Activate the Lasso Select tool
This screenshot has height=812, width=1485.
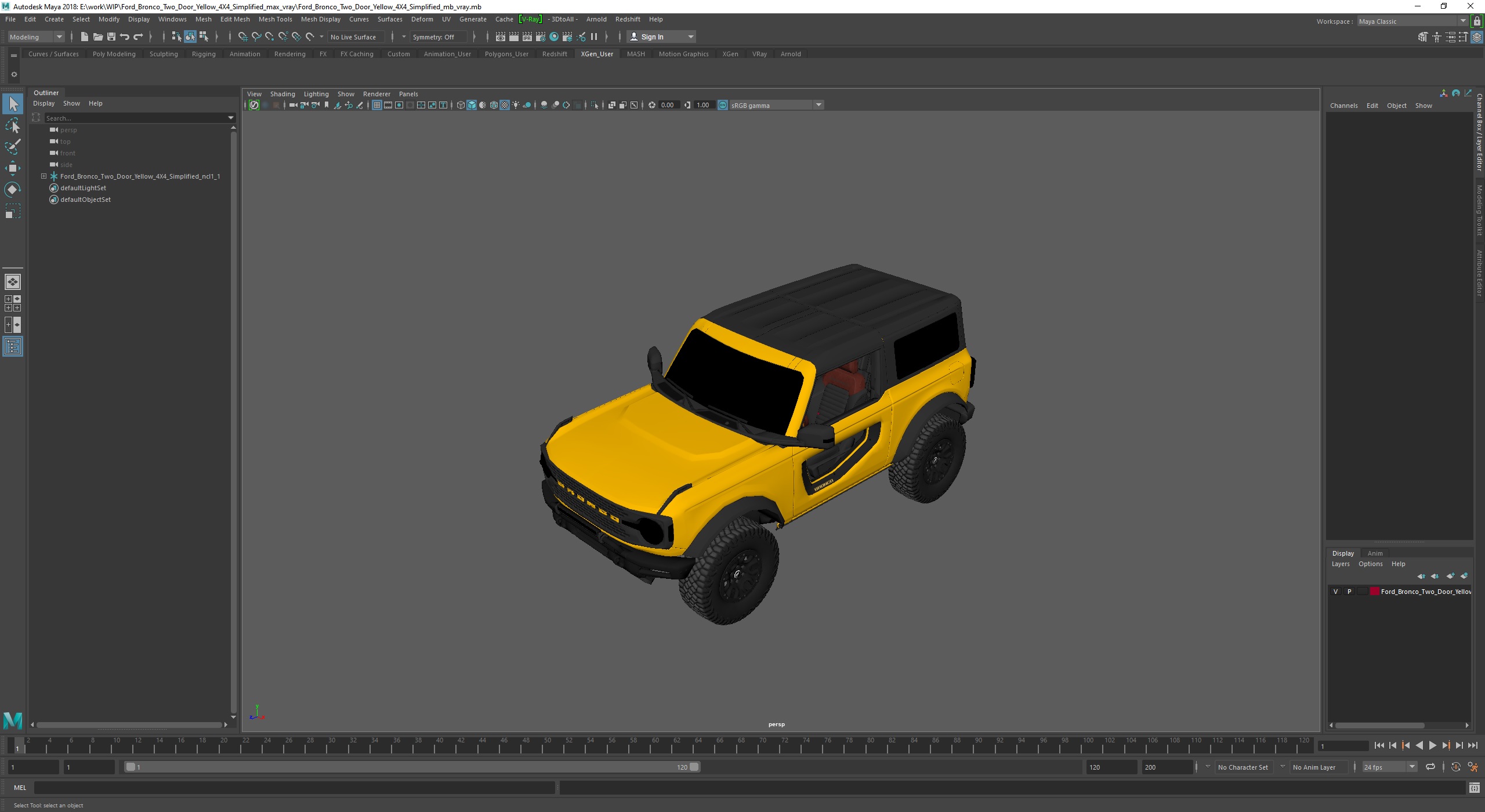[x=13, y=126]
